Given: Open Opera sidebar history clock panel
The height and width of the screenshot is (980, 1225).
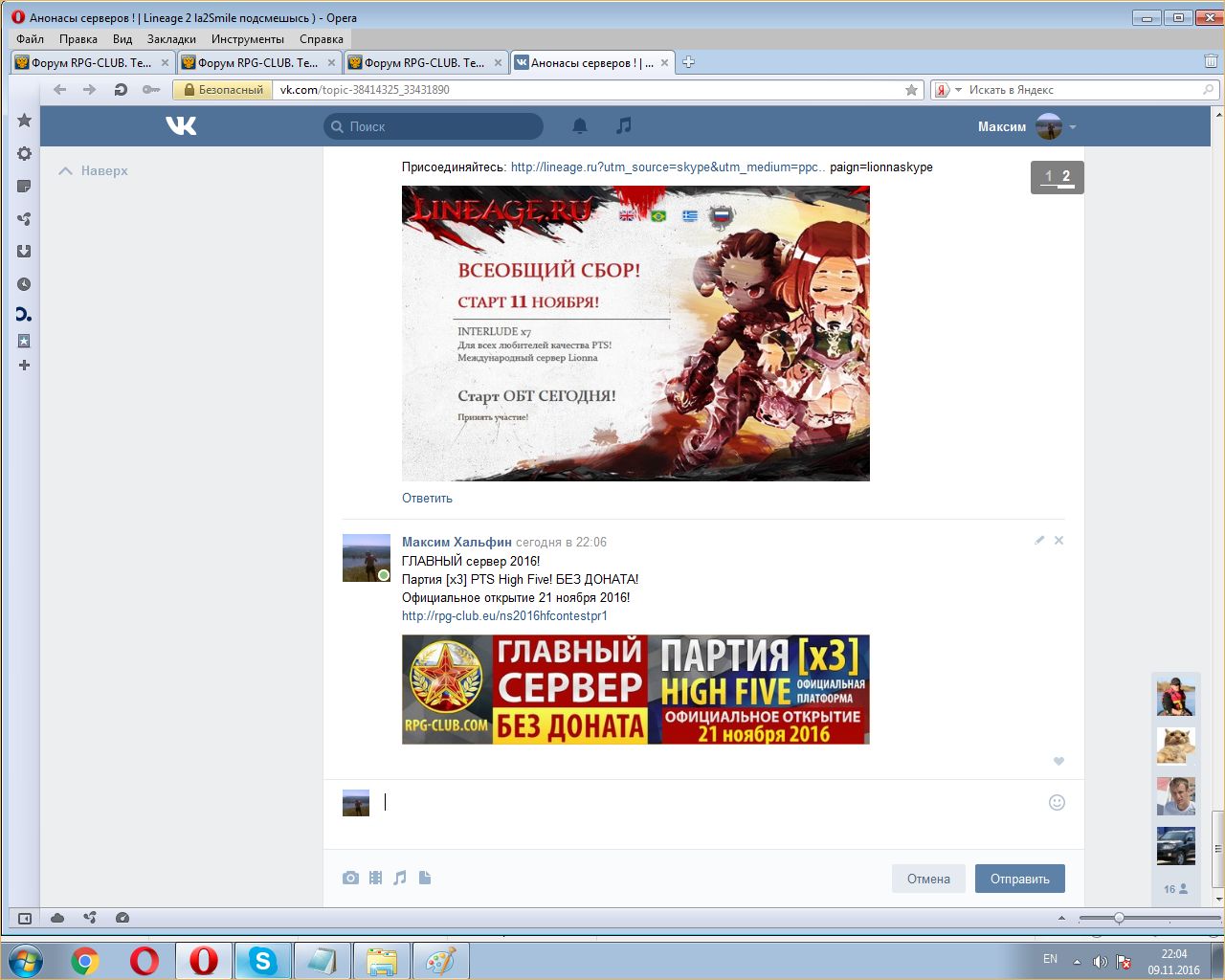Looking at the screenshot, I should point(24,284).
